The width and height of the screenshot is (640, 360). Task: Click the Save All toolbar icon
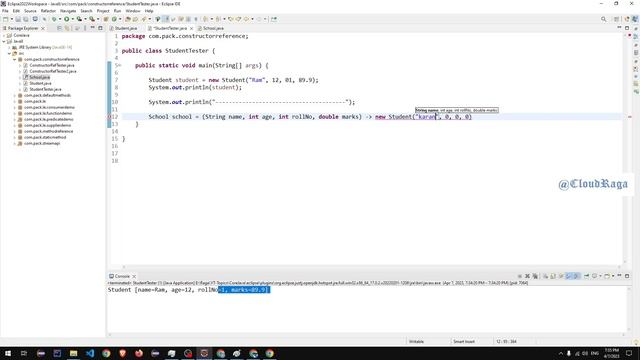[26, 19]
